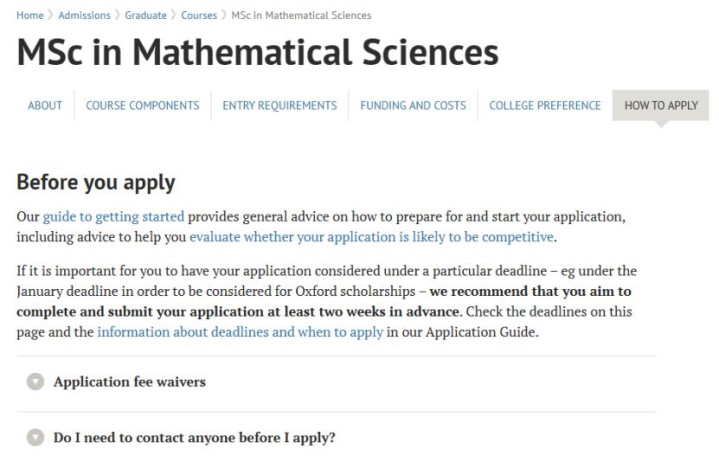Open the Entry Requirements tab
This screenshot has height=456, width=719.
pos(279,105)
